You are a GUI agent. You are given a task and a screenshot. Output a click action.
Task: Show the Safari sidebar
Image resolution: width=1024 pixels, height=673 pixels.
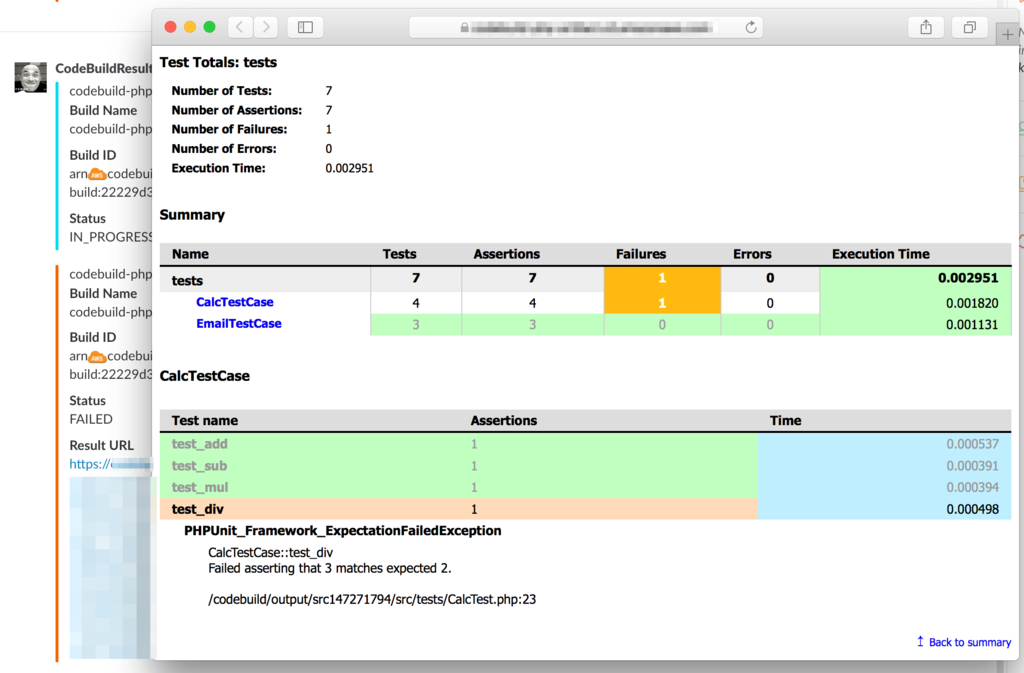coord(305,27)
